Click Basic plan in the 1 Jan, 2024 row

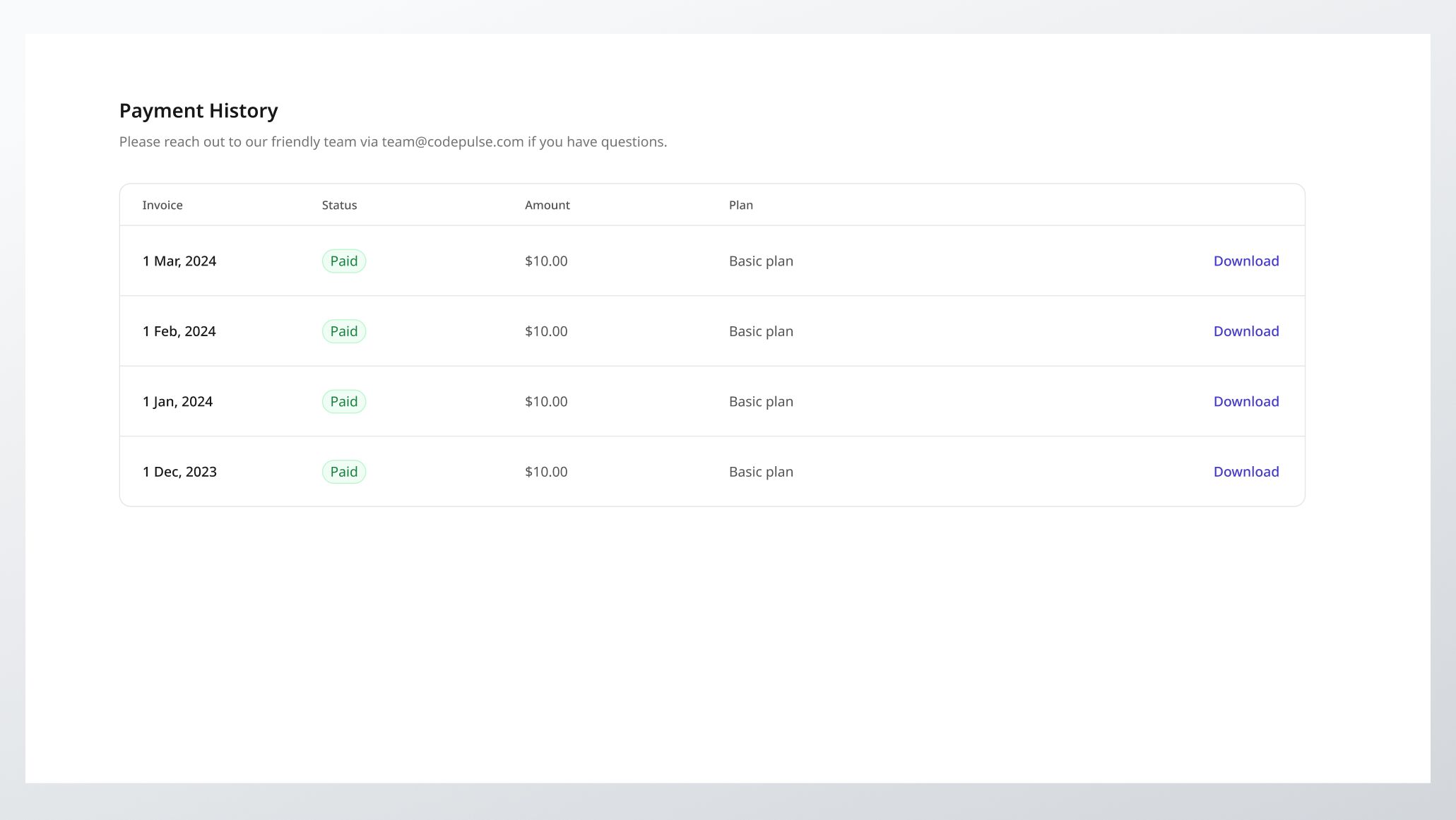761,402
